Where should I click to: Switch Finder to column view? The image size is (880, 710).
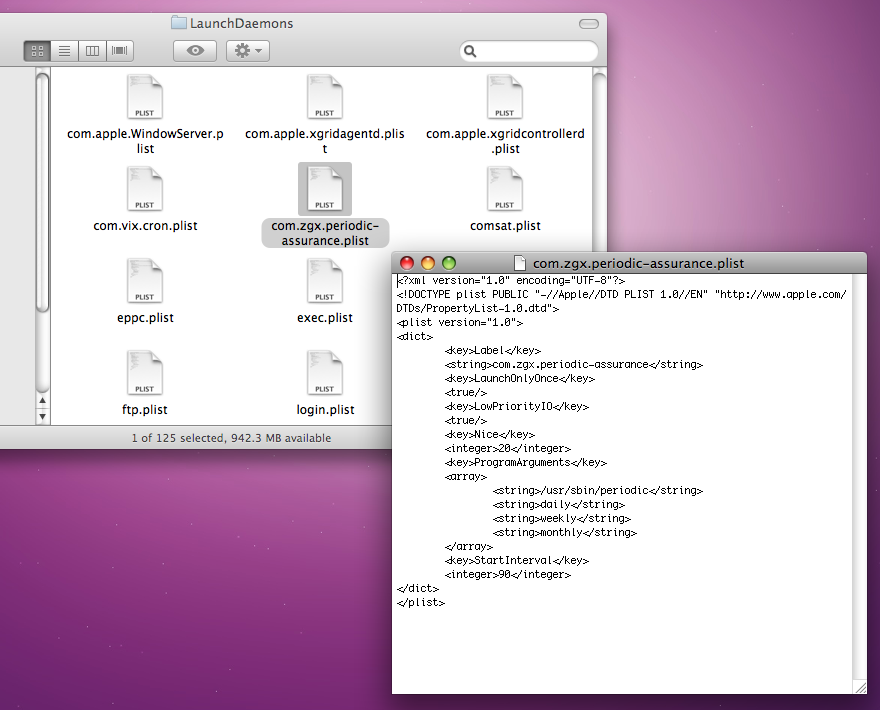[92, 51]
